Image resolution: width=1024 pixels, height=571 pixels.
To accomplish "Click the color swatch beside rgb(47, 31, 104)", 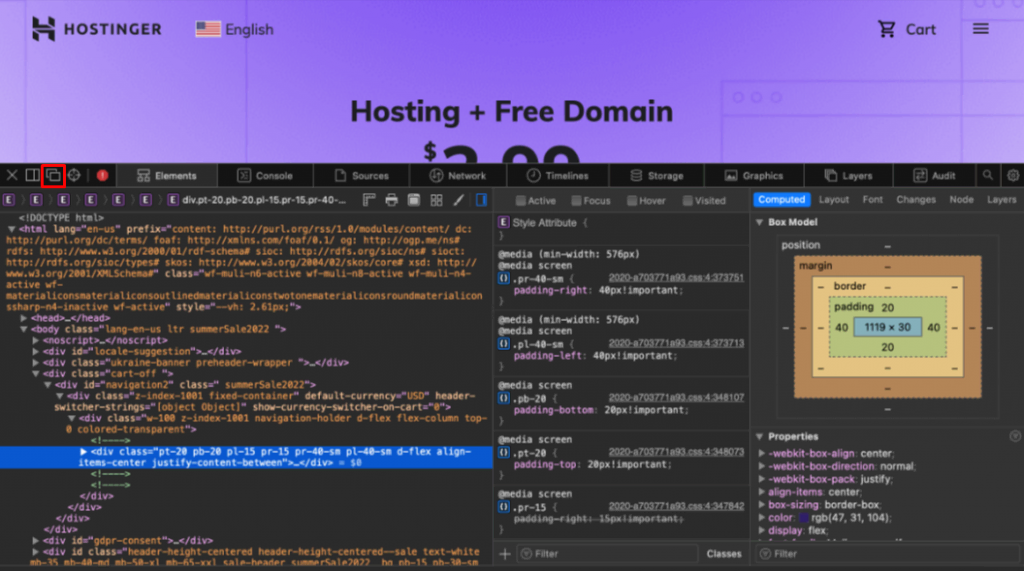I will click(804, 518).
